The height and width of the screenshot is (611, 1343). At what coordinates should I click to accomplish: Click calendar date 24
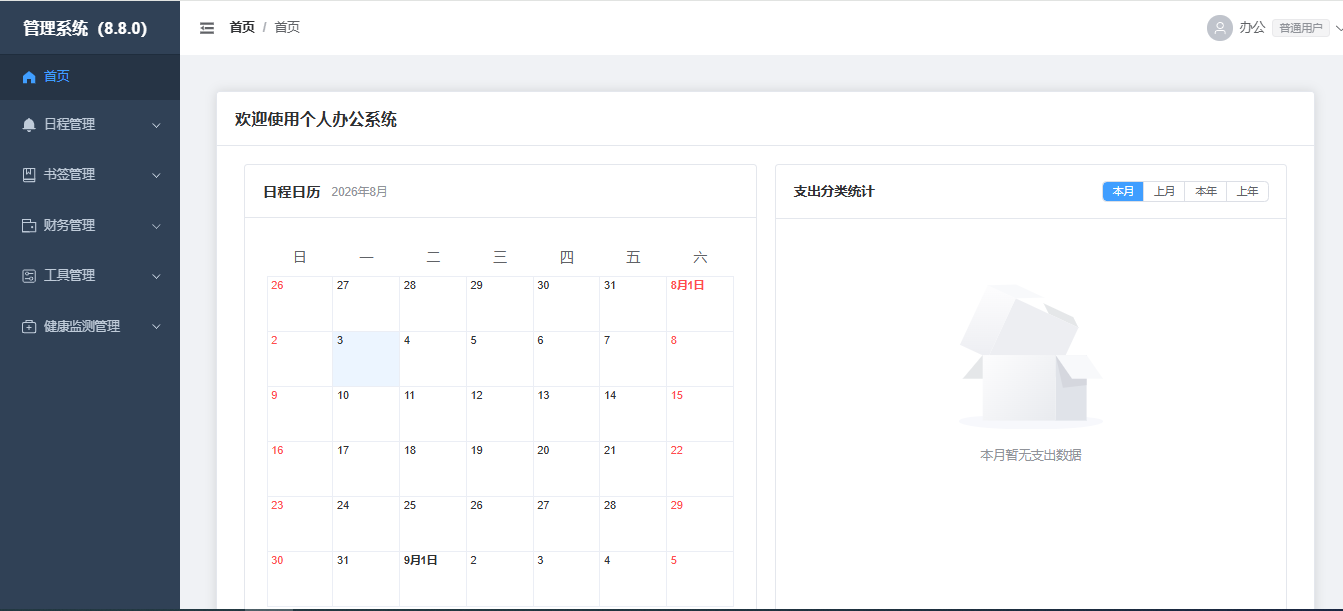click(366, 524)
